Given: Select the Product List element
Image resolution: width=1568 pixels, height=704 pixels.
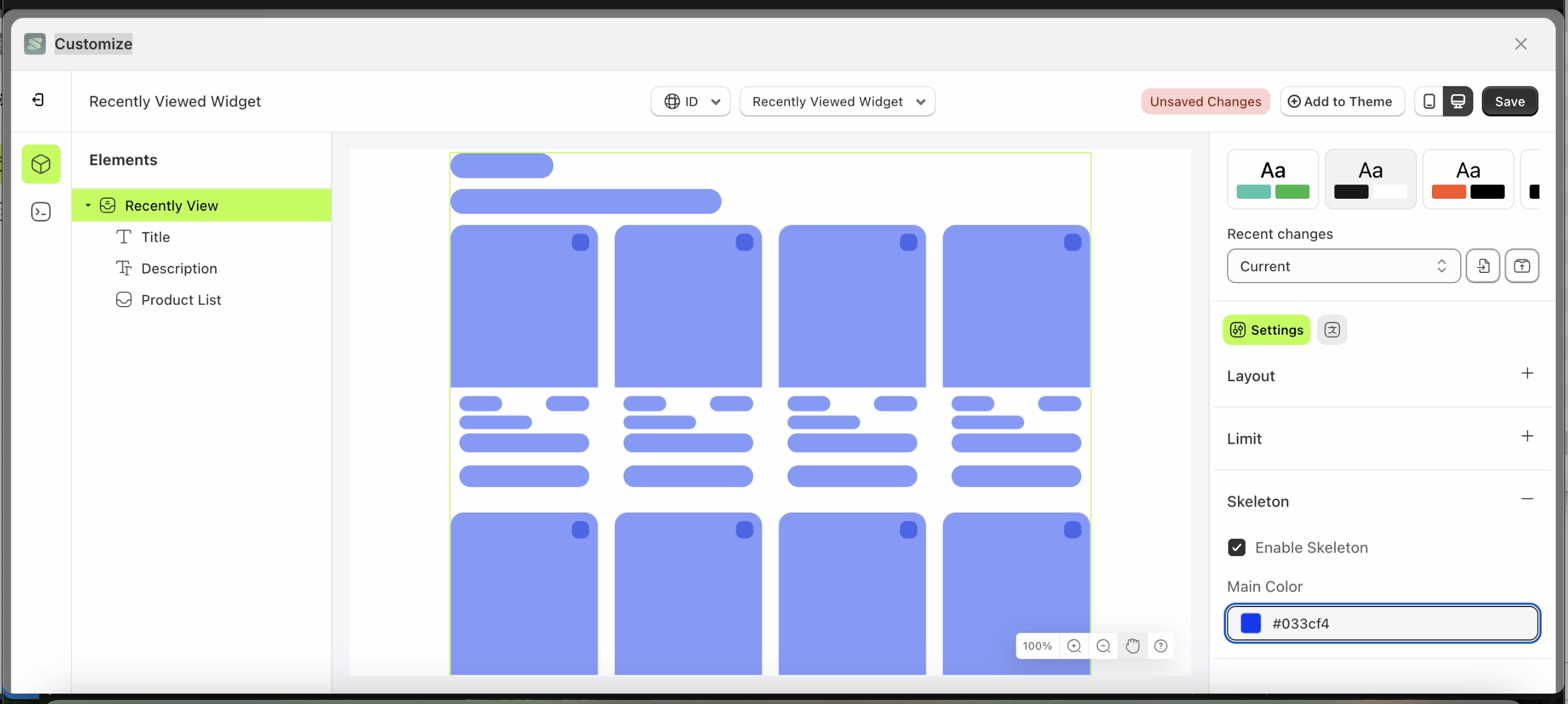Looking at the screenshot, I should point(181,299).
